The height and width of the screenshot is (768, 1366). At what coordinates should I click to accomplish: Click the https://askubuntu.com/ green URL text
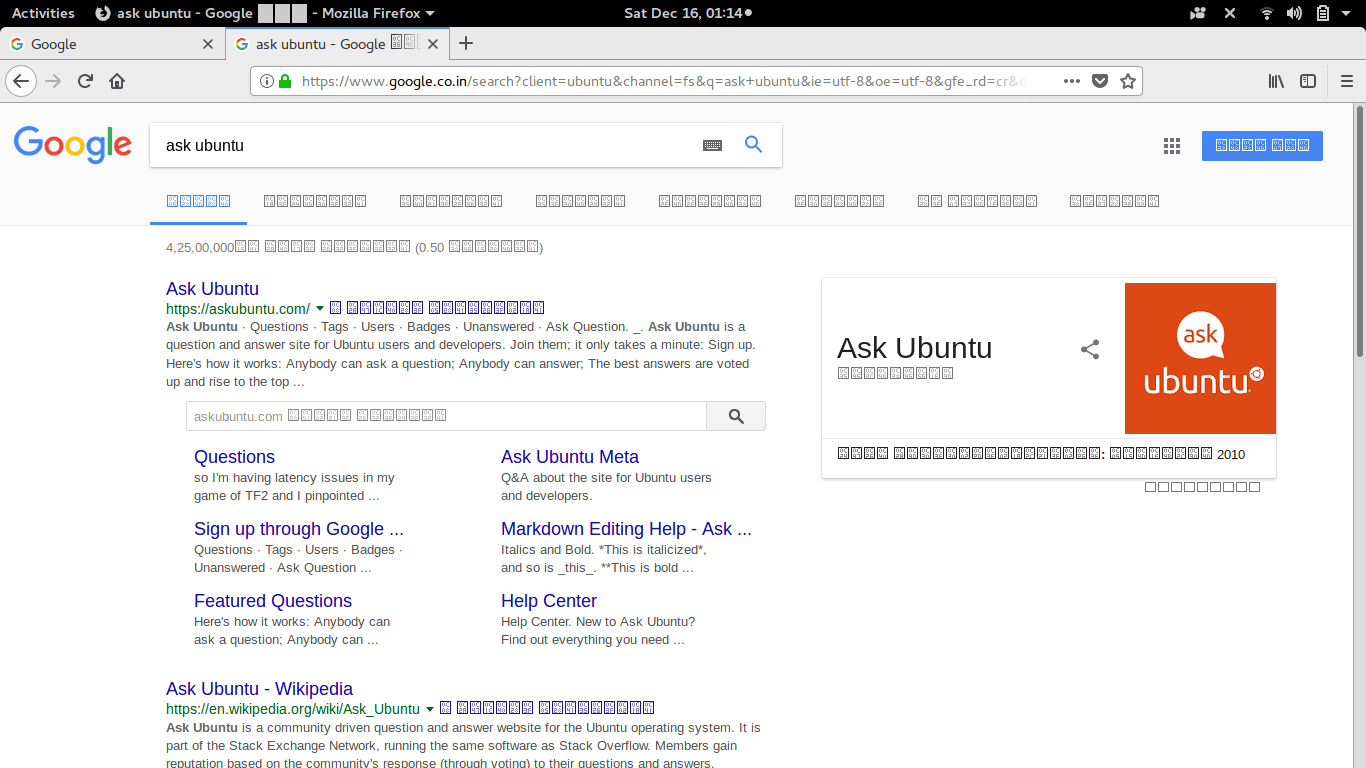point(238,309)
